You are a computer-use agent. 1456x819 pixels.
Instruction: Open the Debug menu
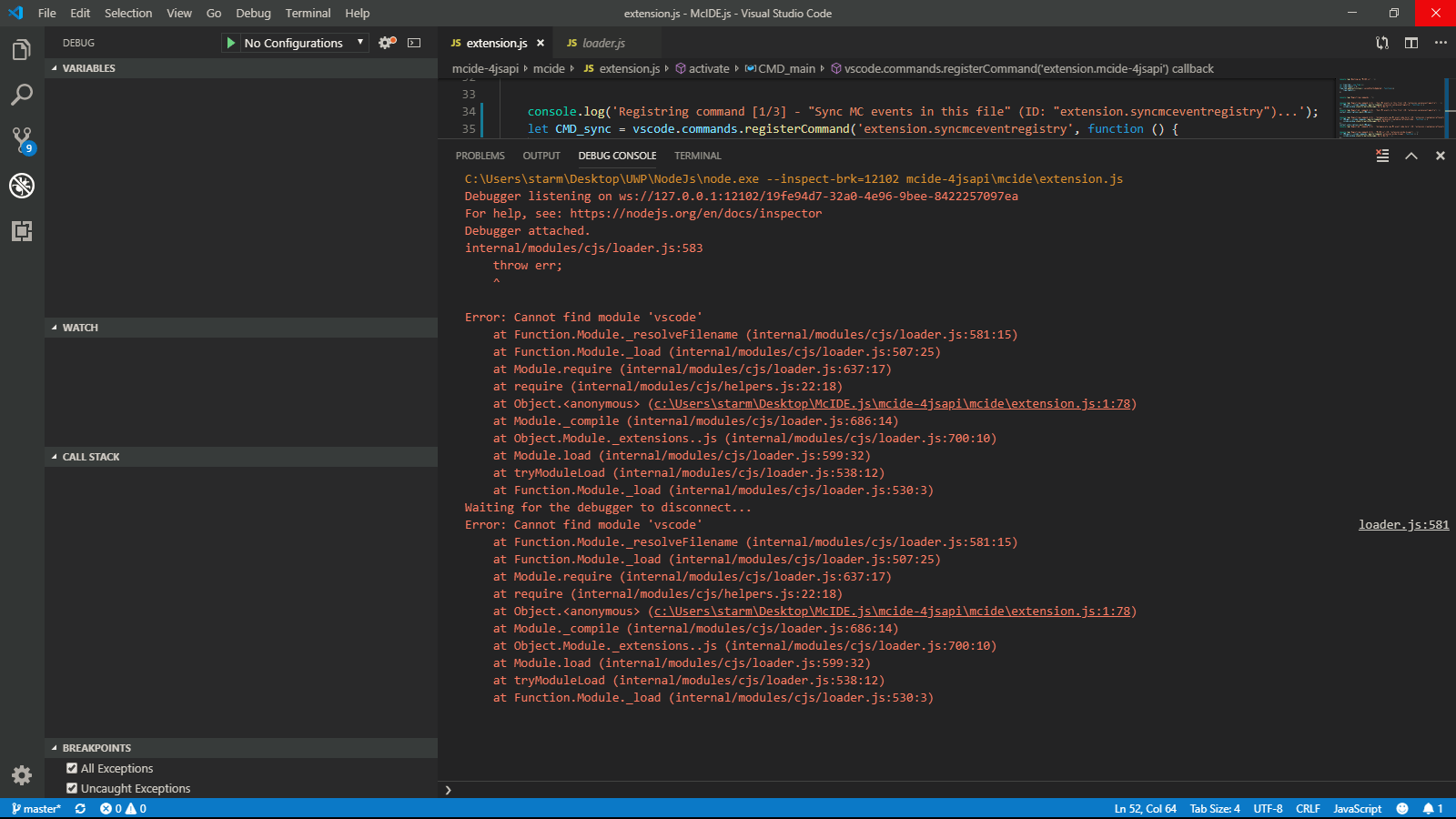click(253, 13)
